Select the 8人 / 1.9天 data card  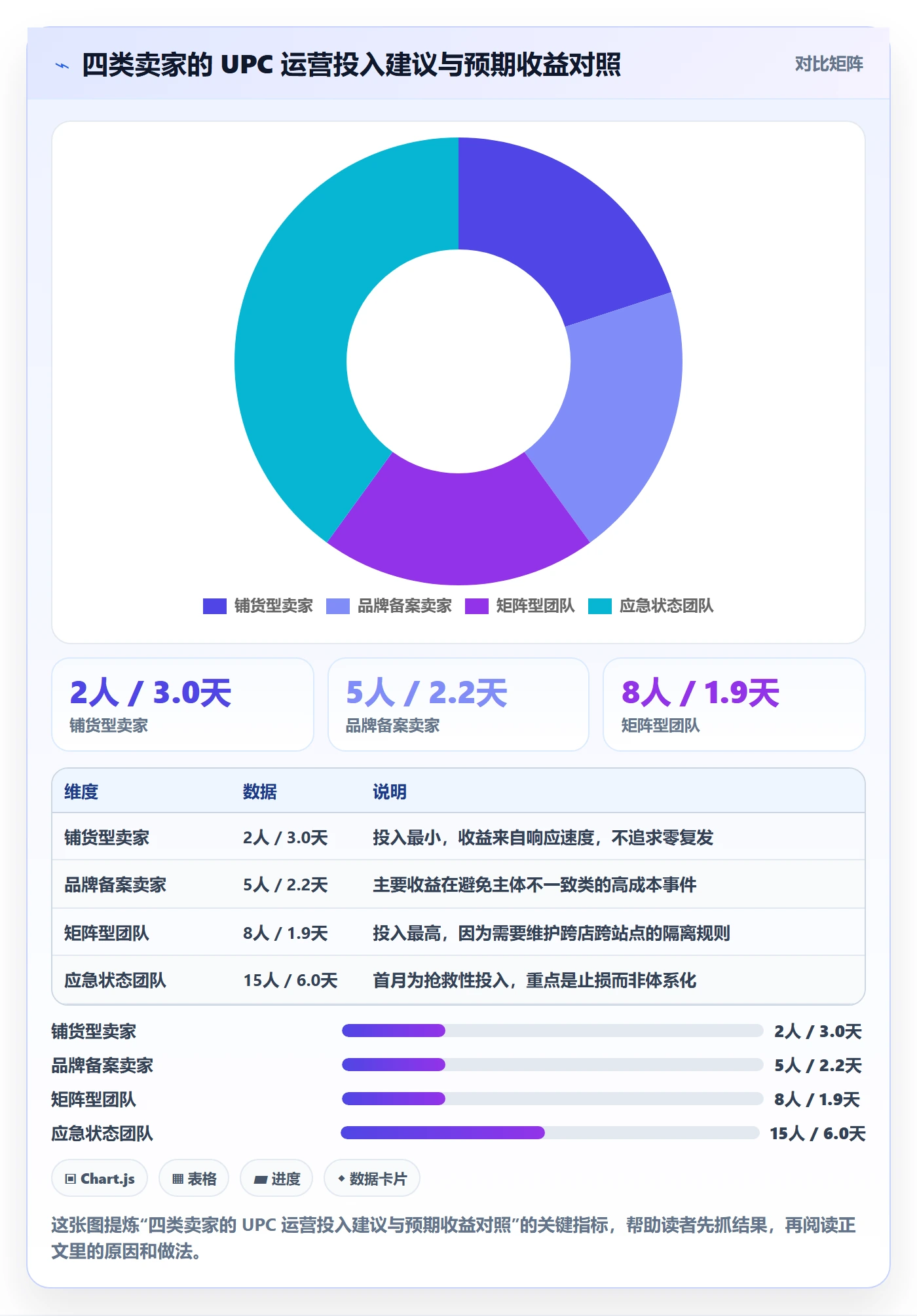tap(734, 704)
